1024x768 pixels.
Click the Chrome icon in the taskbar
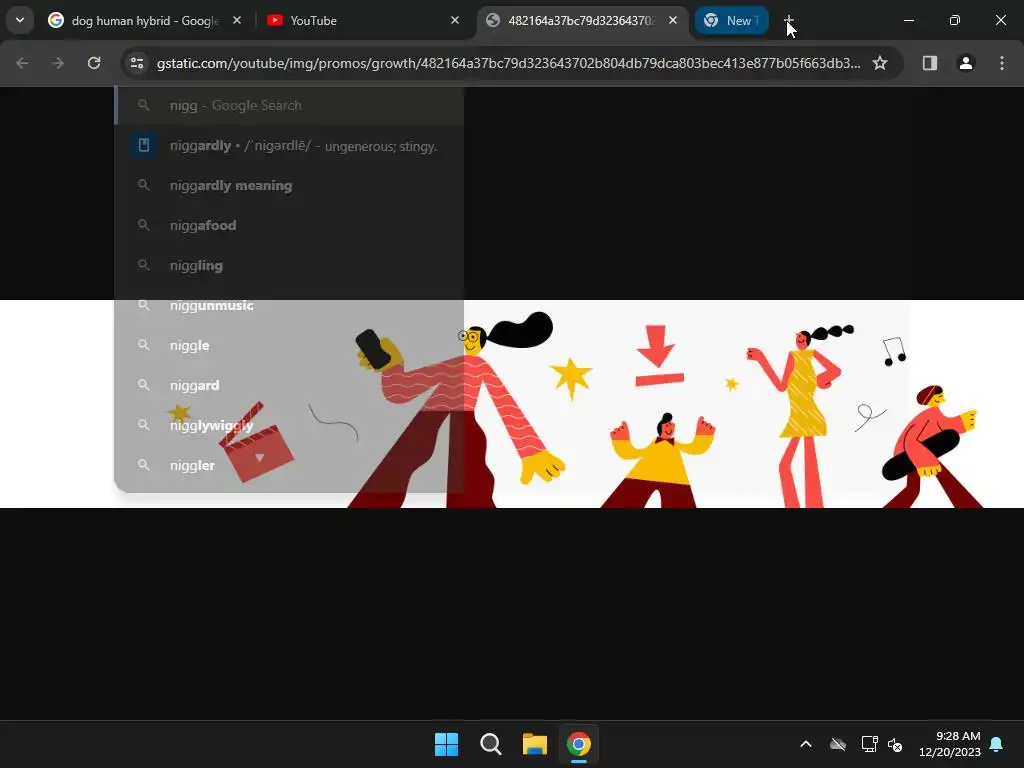pos(579,744)
